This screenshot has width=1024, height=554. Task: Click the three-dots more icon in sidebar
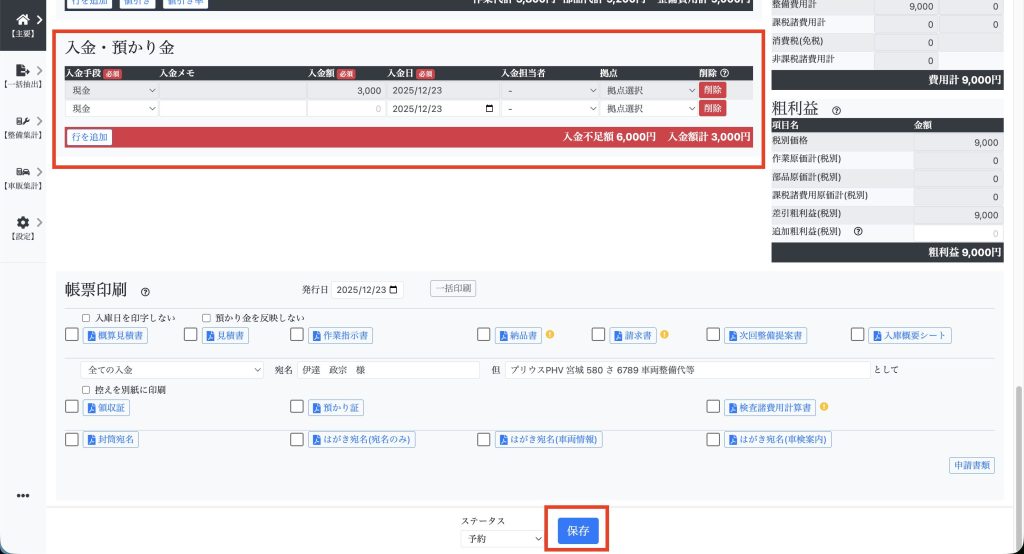click(23, 495)
